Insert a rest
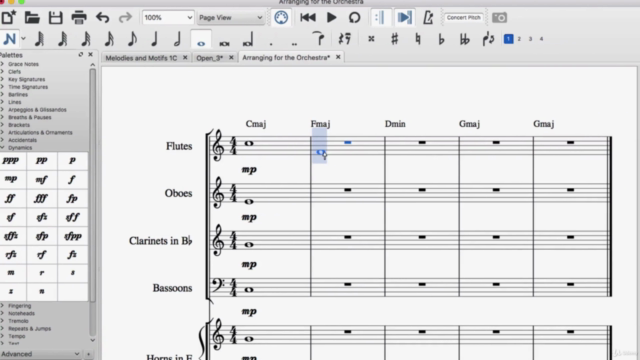This screenshot has width=640, height=360. (x=345, y=39)
